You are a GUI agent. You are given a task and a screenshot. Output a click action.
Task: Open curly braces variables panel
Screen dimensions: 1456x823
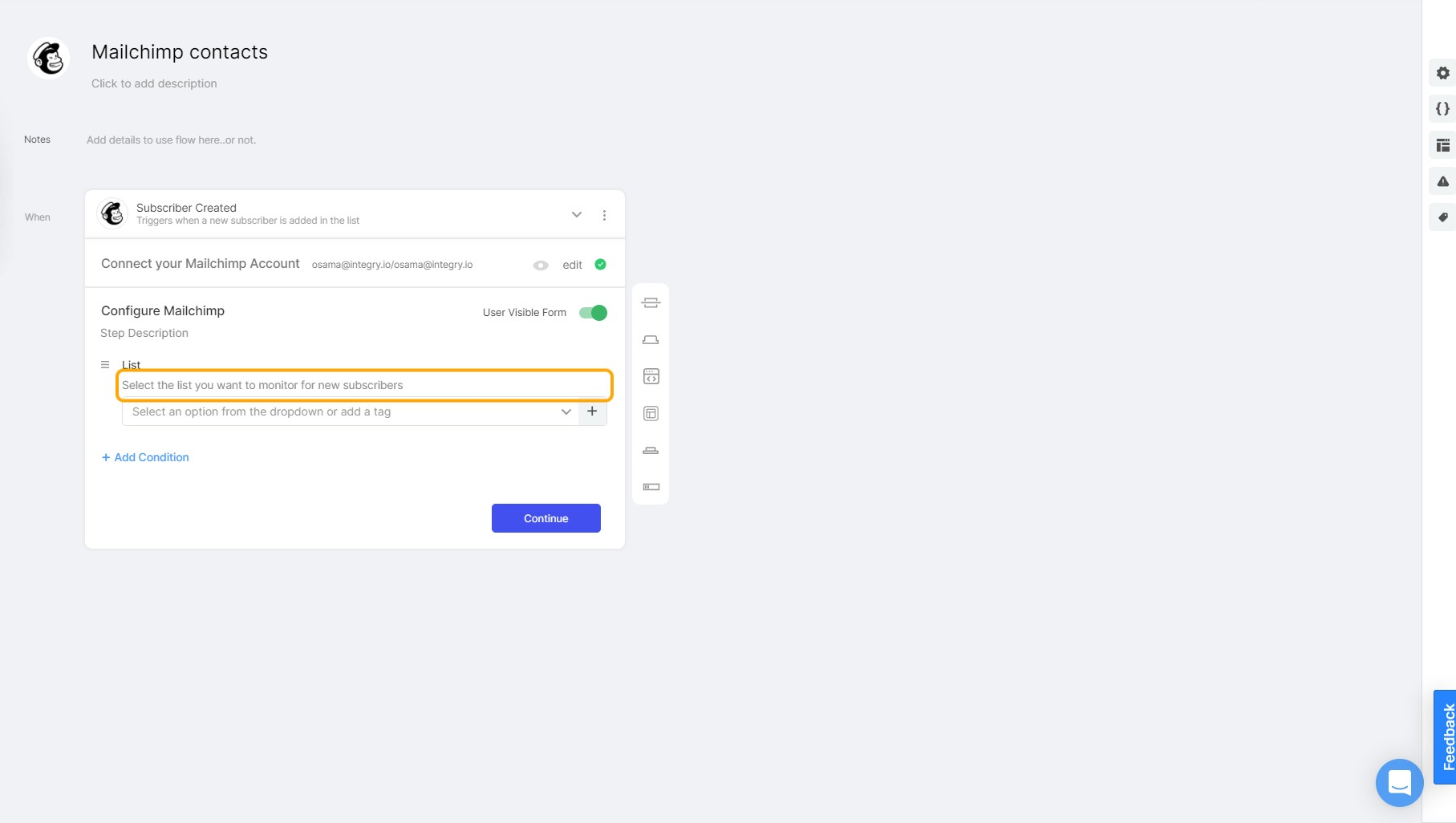pos(1442,109)
